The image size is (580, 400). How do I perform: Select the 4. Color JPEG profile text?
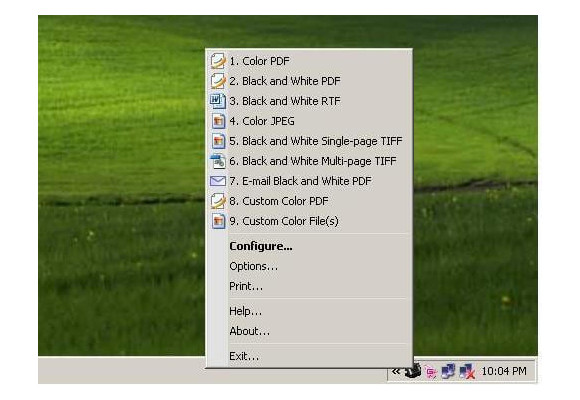(262, 121)
